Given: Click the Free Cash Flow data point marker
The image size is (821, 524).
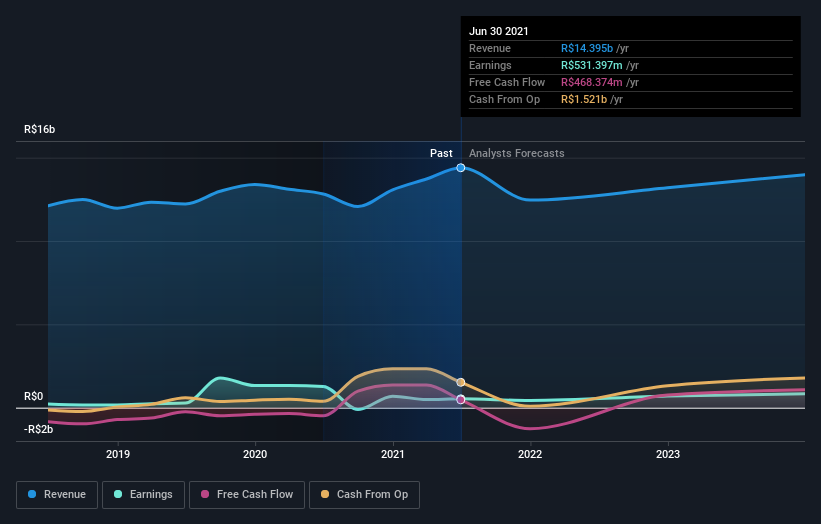Looking at the screenshot, I should [461, 399].
